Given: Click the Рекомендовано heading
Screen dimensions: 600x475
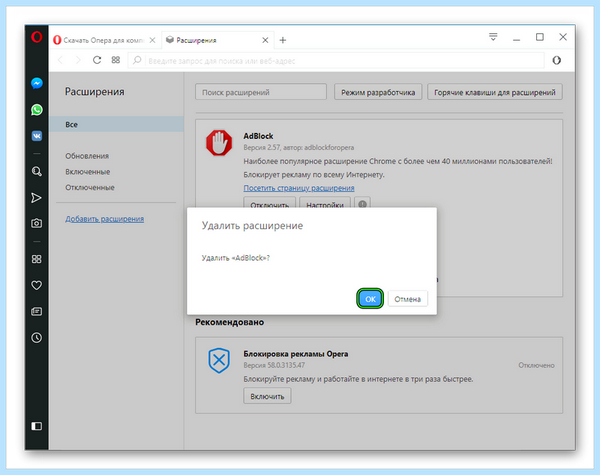Looking at the screenshot, I should [x=230, y=322].
